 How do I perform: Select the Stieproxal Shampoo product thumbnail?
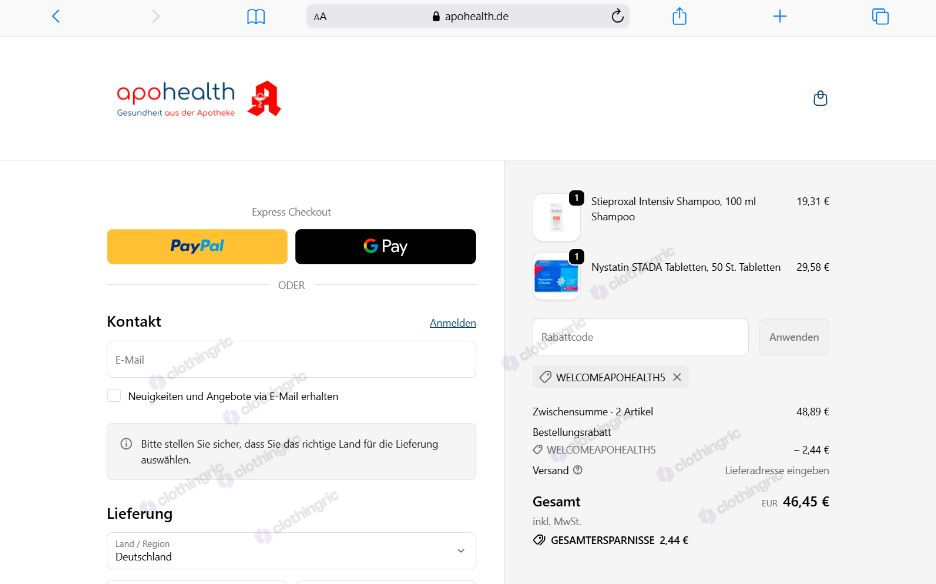pos(556,217)
